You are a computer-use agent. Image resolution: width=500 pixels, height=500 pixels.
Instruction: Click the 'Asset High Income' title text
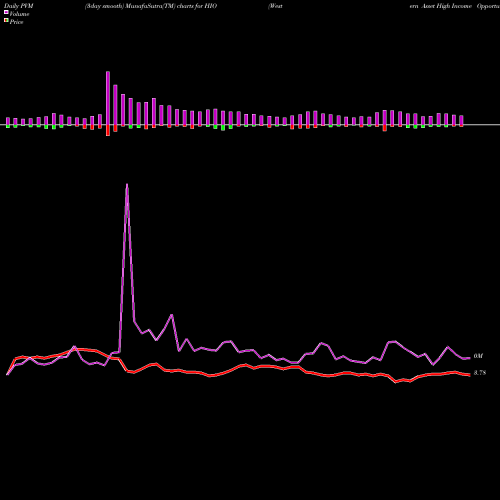point(446,6)
